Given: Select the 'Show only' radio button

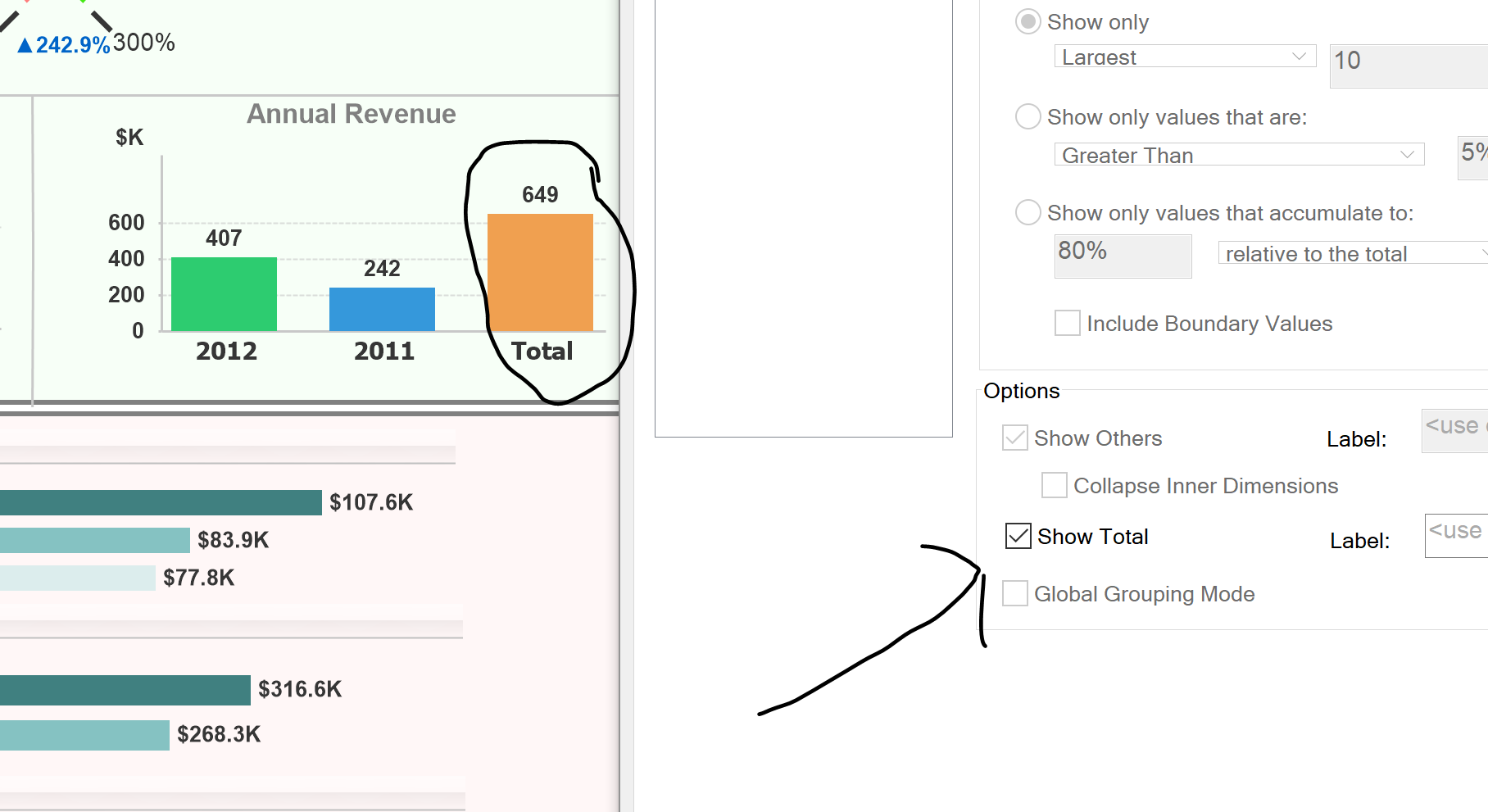Looking at the screenshot, I should coord(1028,22).
